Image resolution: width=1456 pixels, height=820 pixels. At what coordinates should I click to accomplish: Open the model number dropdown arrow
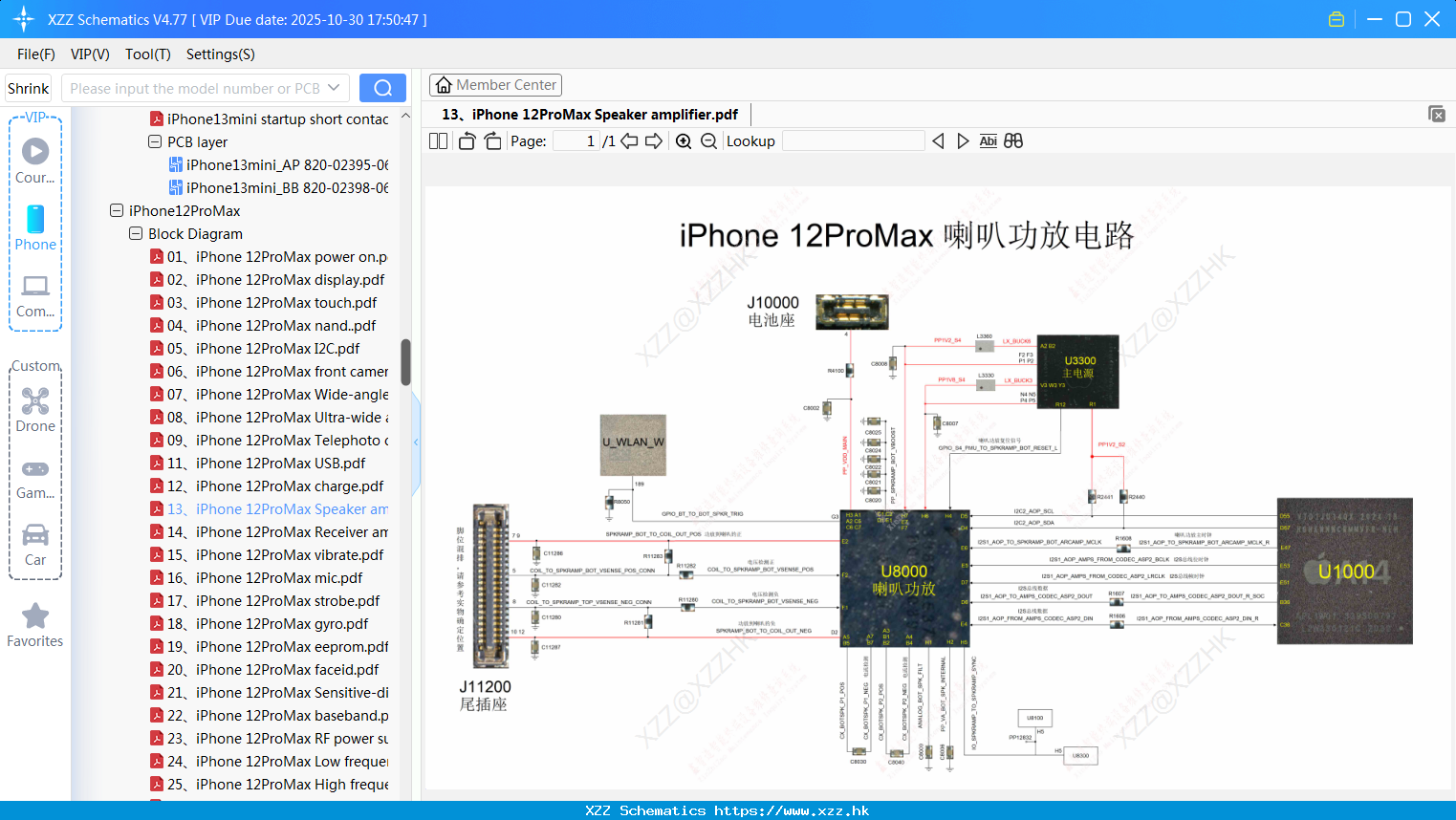pos(334,88)
